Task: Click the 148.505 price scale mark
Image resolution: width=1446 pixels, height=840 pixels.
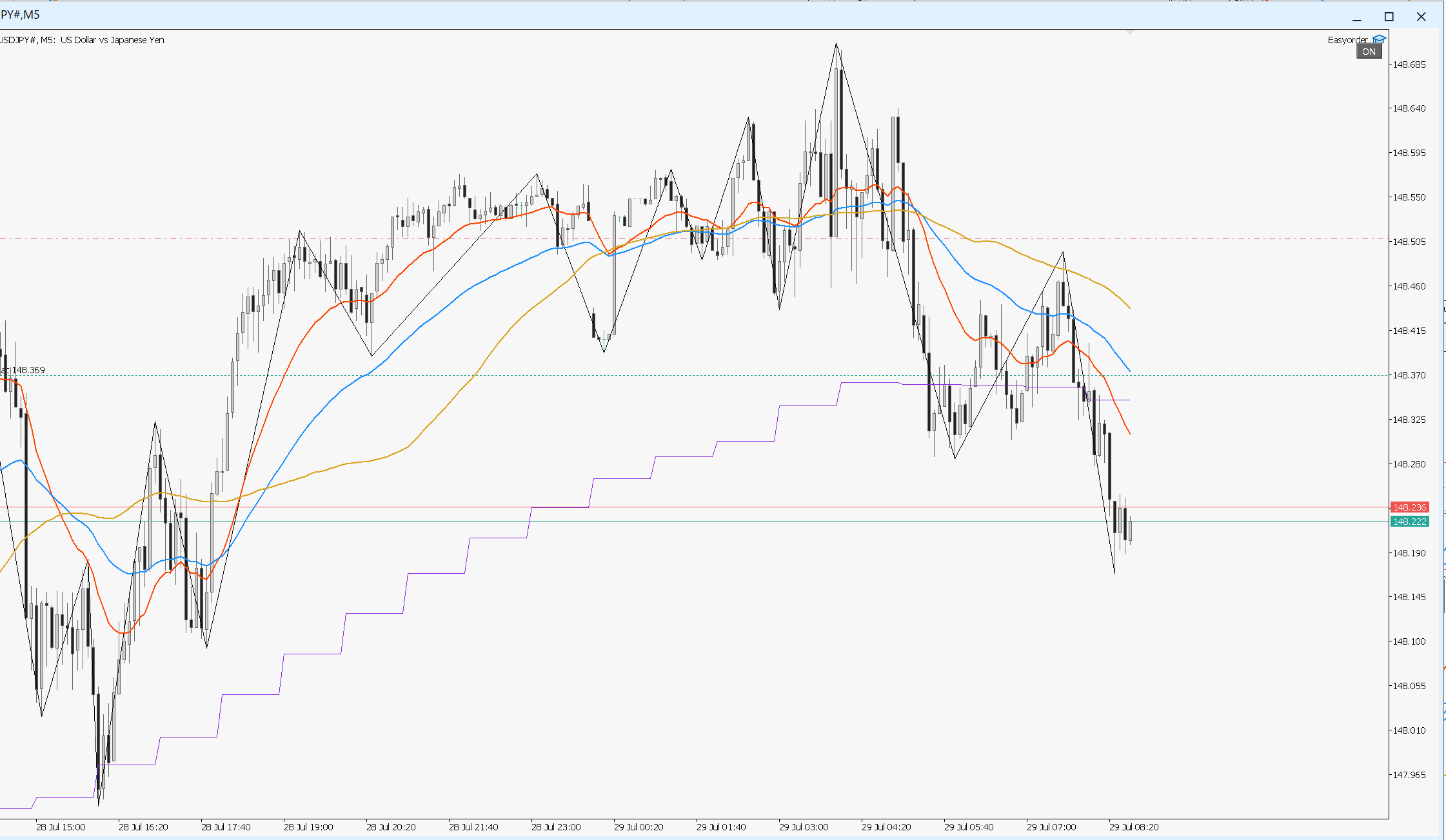Action: pos(1409,242)
